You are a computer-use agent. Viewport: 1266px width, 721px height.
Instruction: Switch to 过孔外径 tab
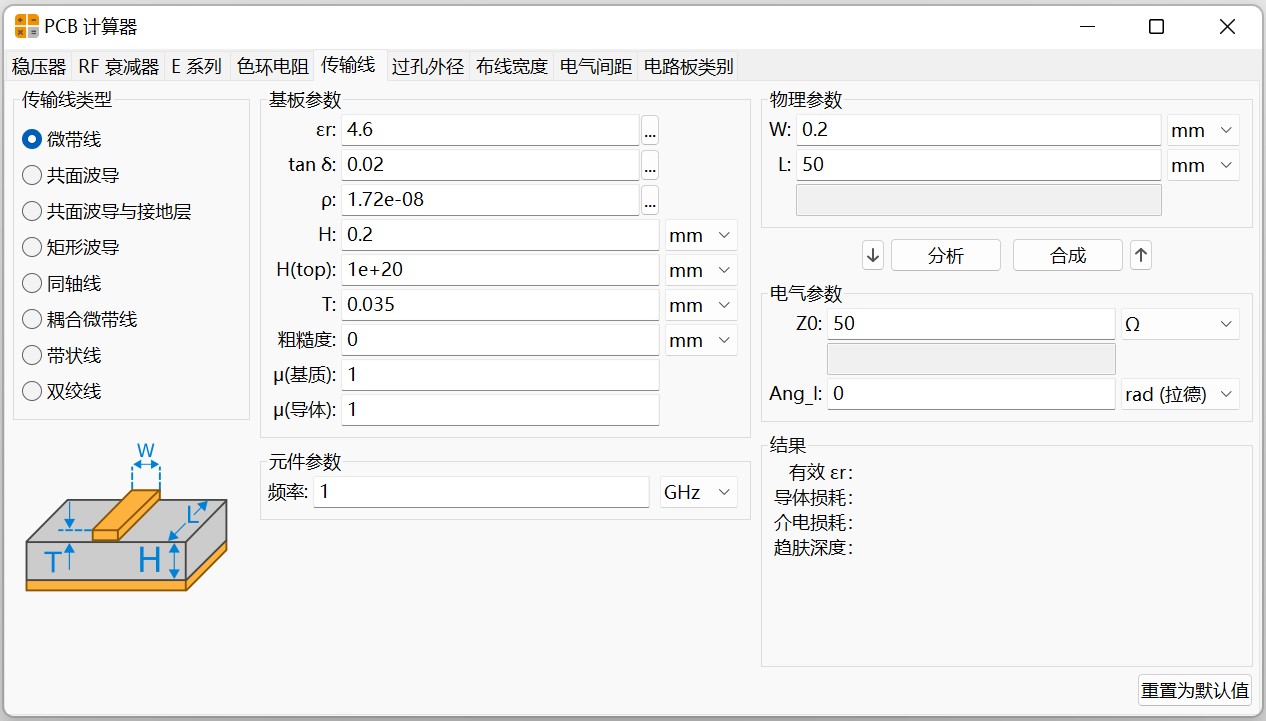pos(428,67)
